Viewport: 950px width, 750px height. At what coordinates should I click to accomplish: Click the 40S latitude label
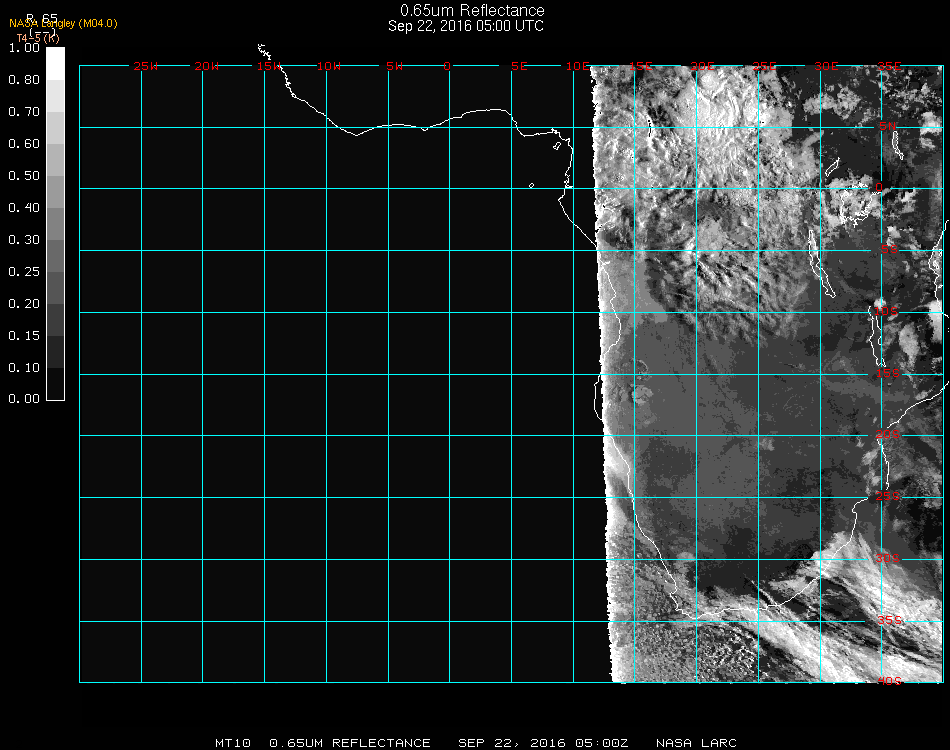[x=888, y=681]
